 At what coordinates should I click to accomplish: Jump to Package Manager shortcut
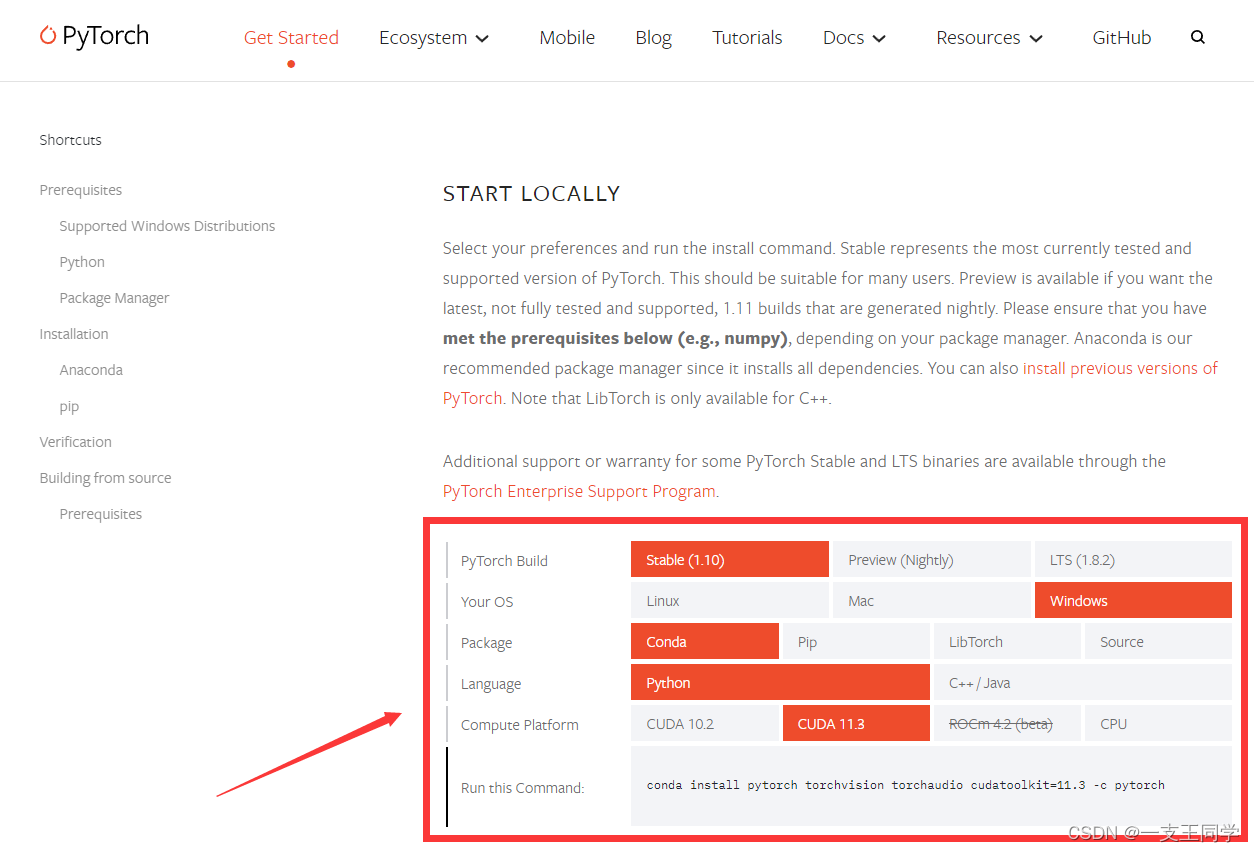tap(114, 298)
